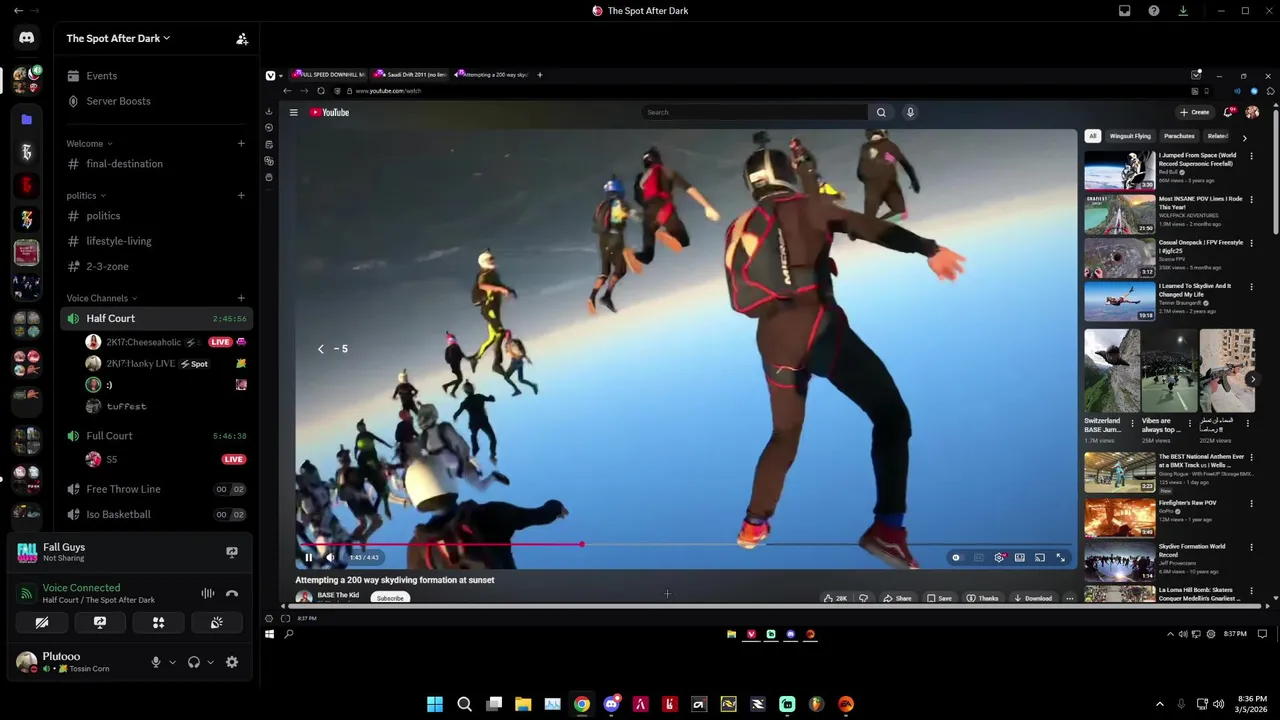Stream Fall Guys screen-share icon

tap(232, 552)
